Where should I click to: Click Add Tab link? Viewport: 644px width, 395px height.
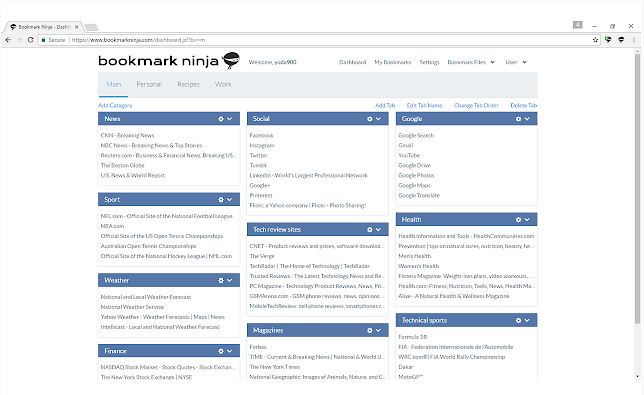pos(385,106)
